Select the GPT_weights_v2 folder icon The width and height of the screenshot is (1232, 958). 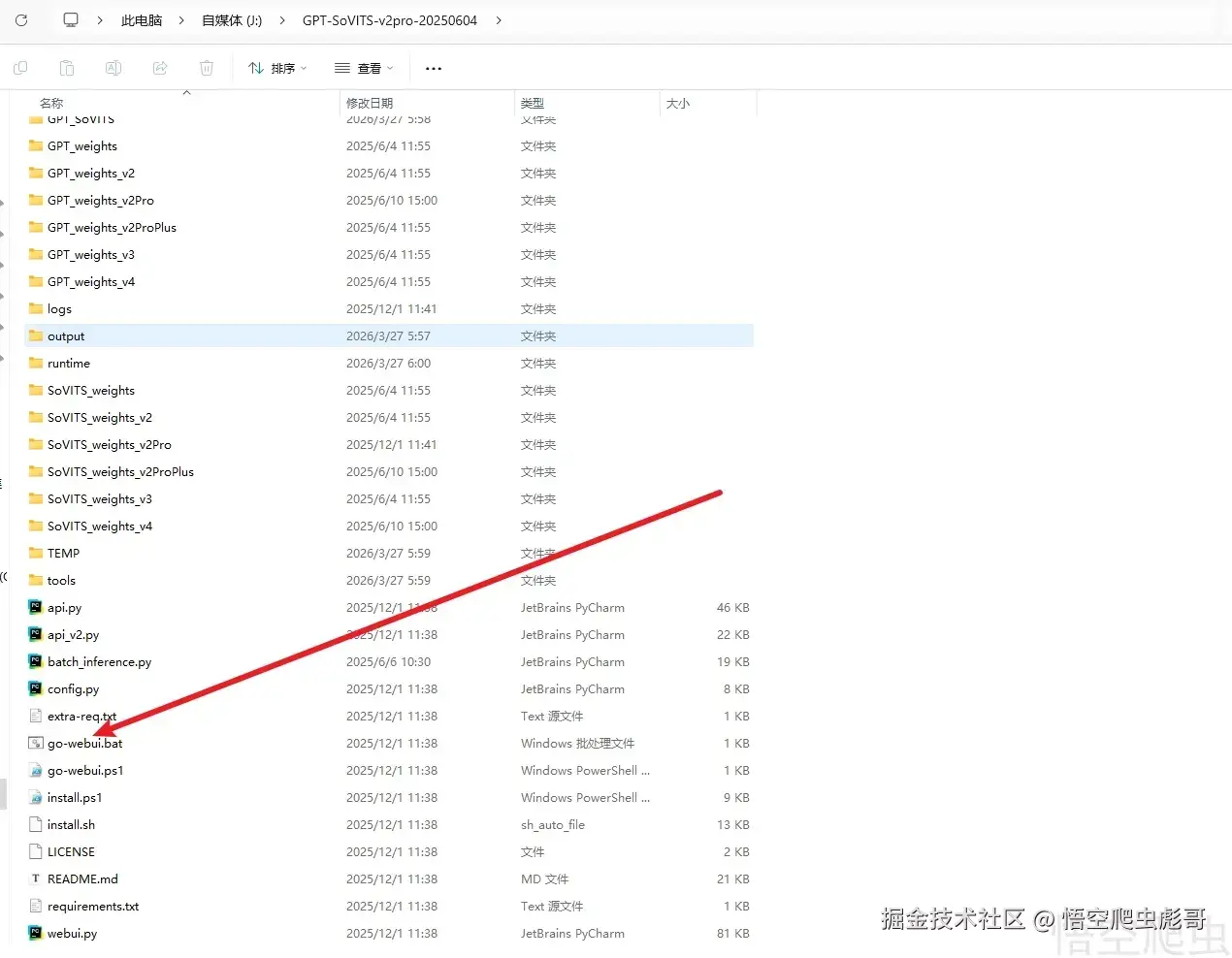36,173
